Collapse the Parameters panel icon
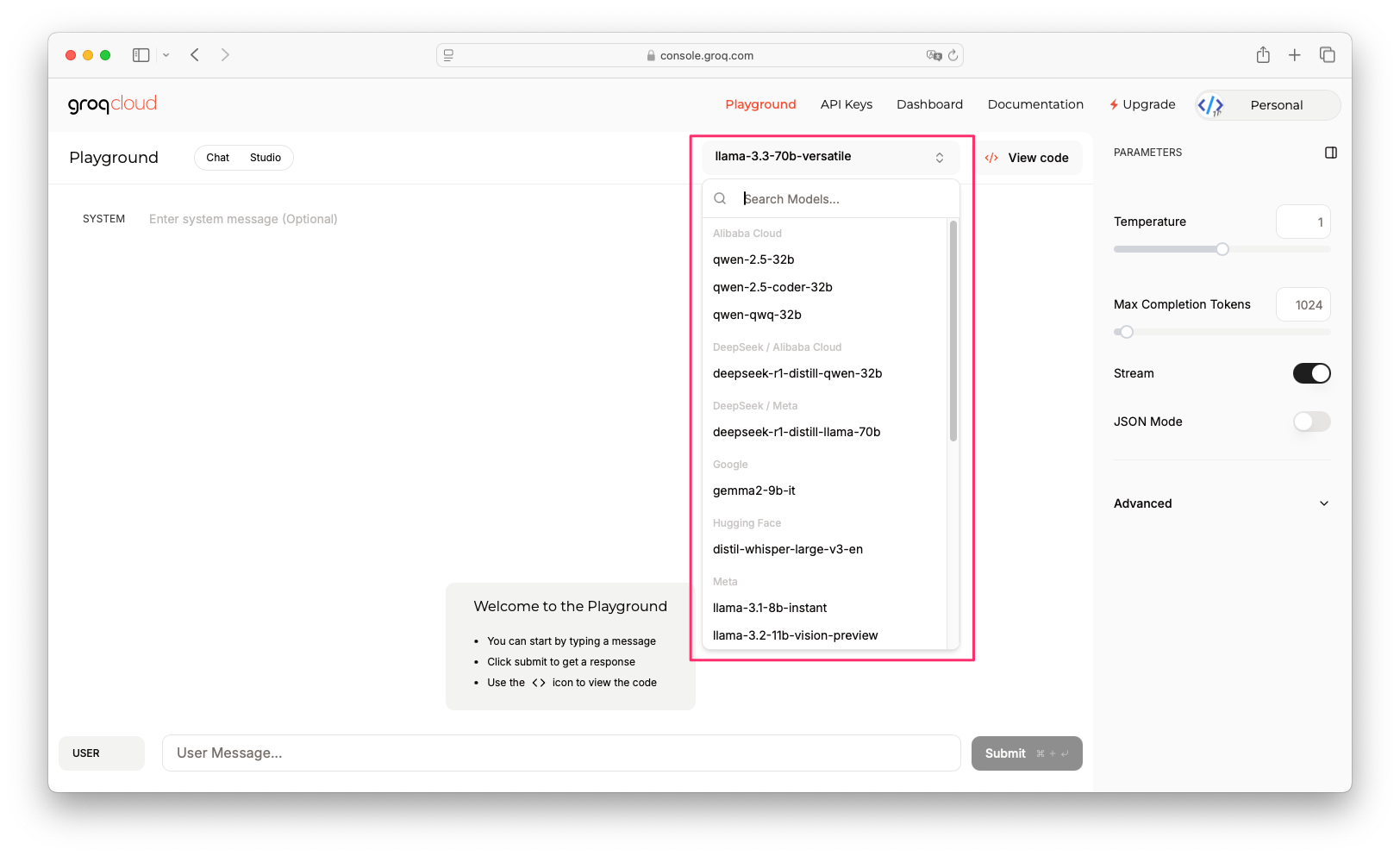Screen dimensions: 1400x856 (x=1331, y=153)
